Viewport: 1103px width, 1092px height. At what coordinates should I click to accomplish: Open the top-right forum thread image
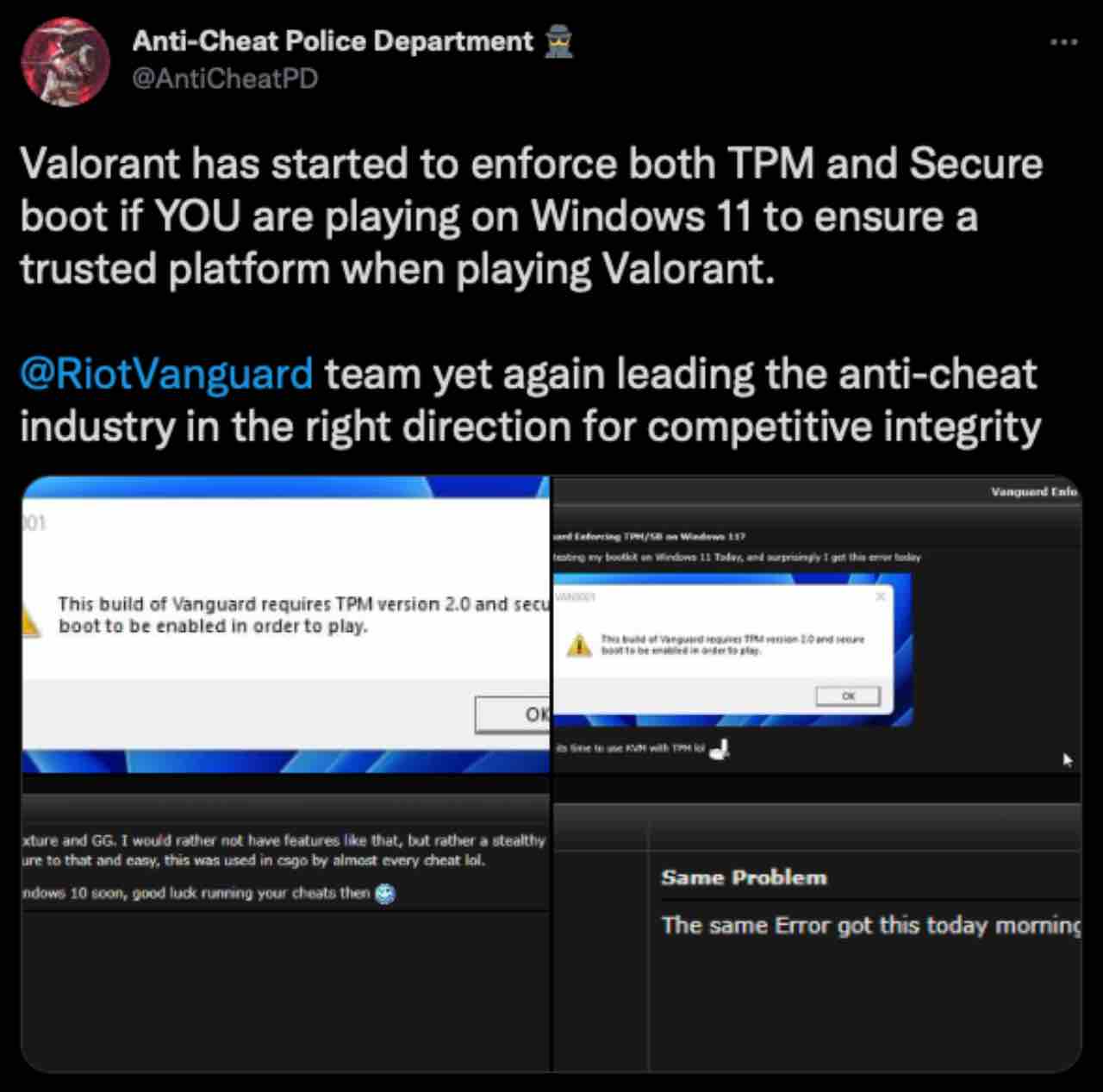(x=817, y=624)
